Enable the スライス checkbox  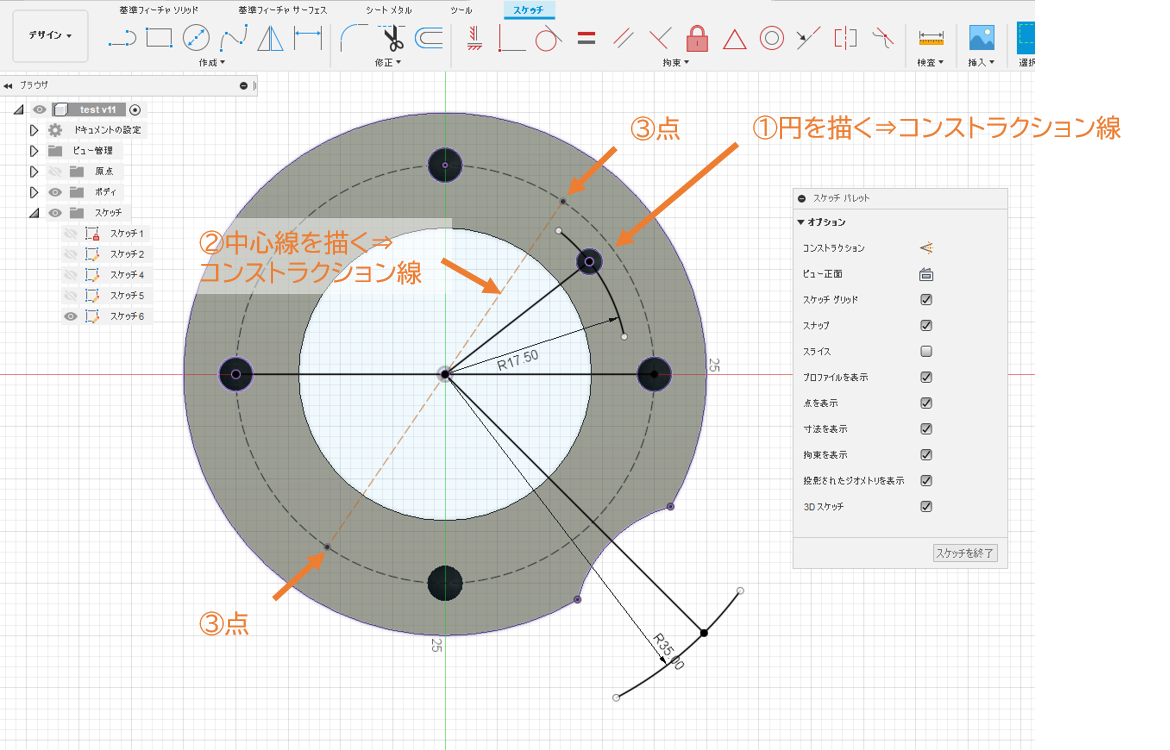coord(926,349)
